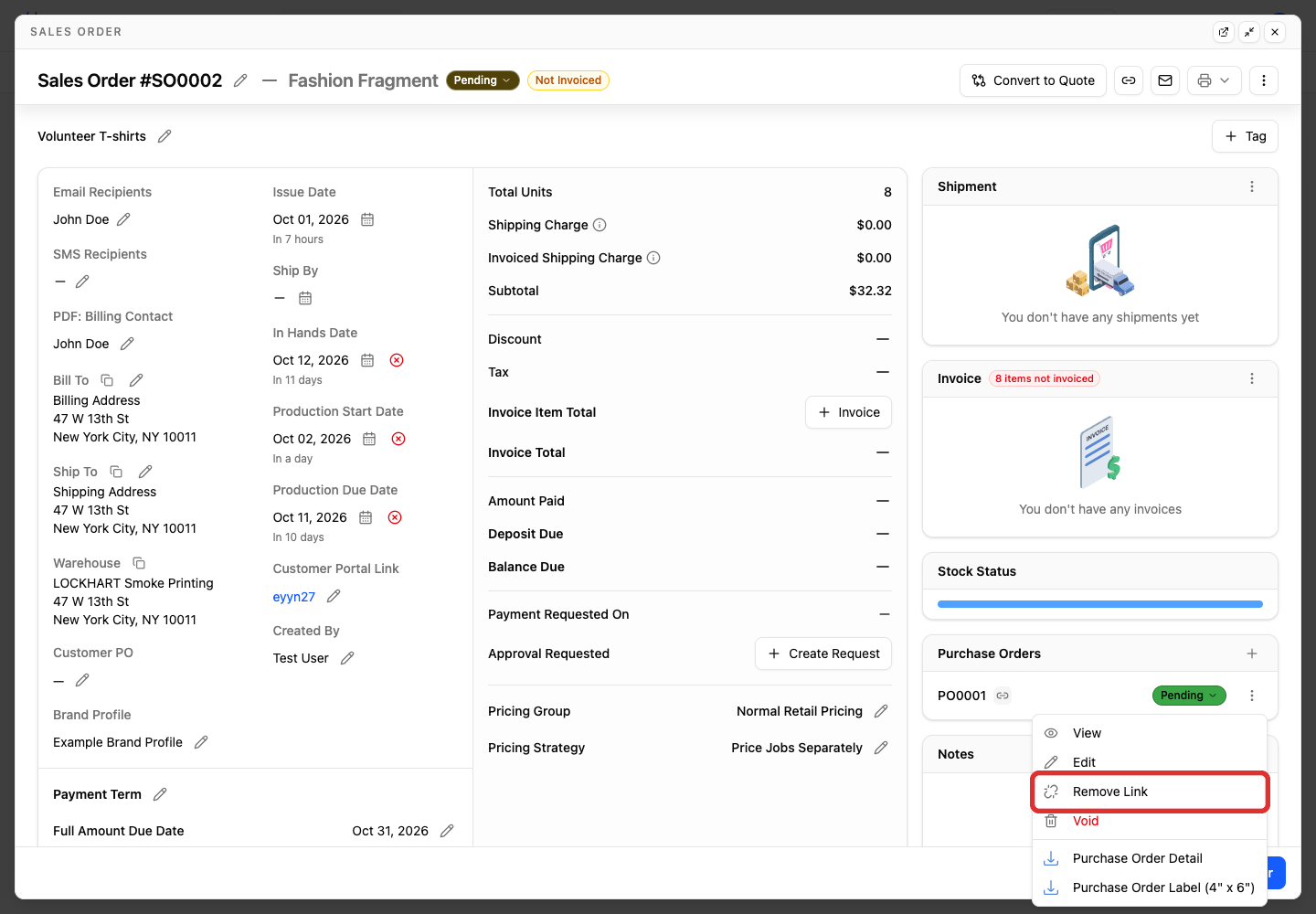The image size is (1316, 914).
Task: Select Edit from the PO menu
Action: coord(1150,762)
